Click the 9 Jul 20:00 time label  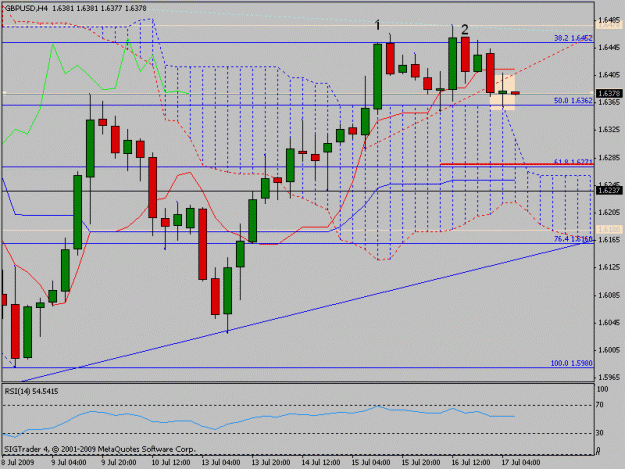point(119,462)
